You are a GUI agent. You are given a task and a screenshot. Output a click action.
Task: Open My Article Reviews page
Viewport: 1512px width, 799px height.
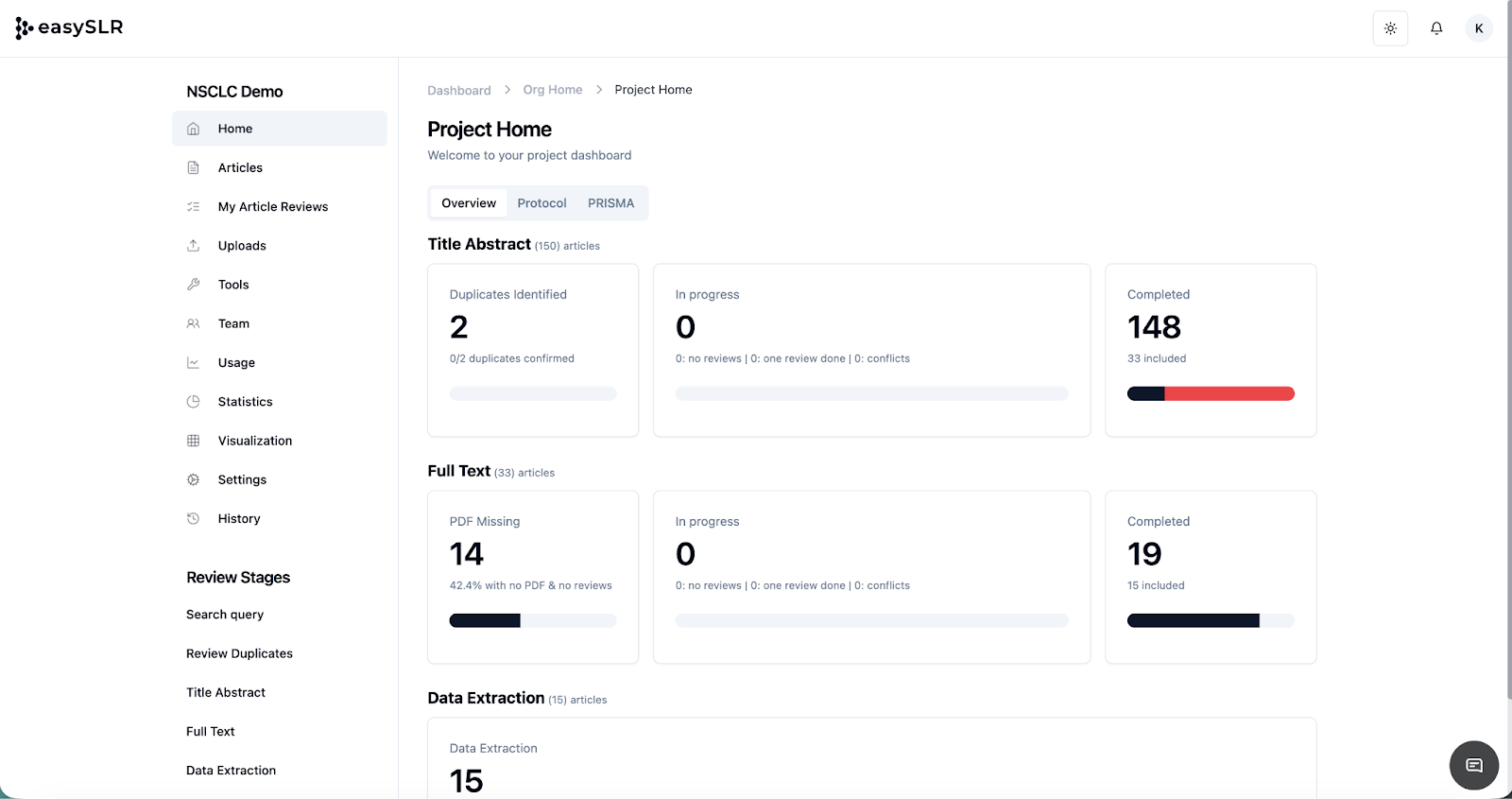coord(273,207)
